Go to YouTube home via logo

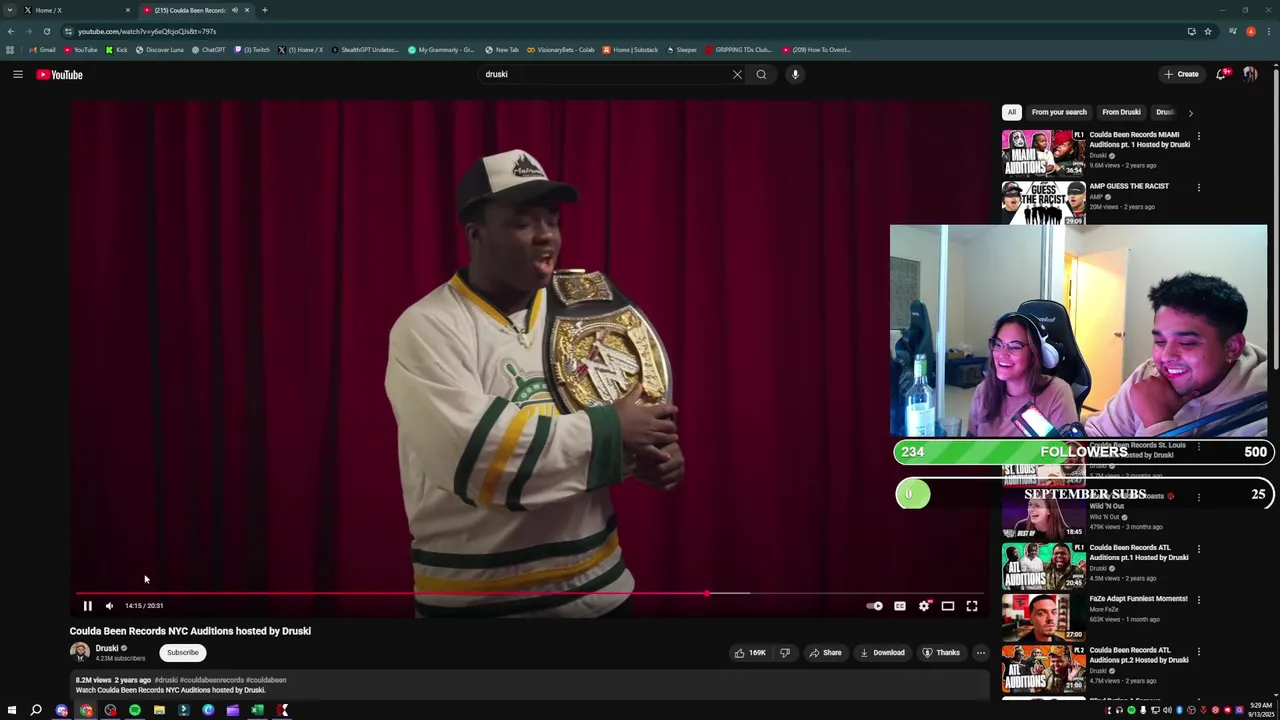pos(60,74)
